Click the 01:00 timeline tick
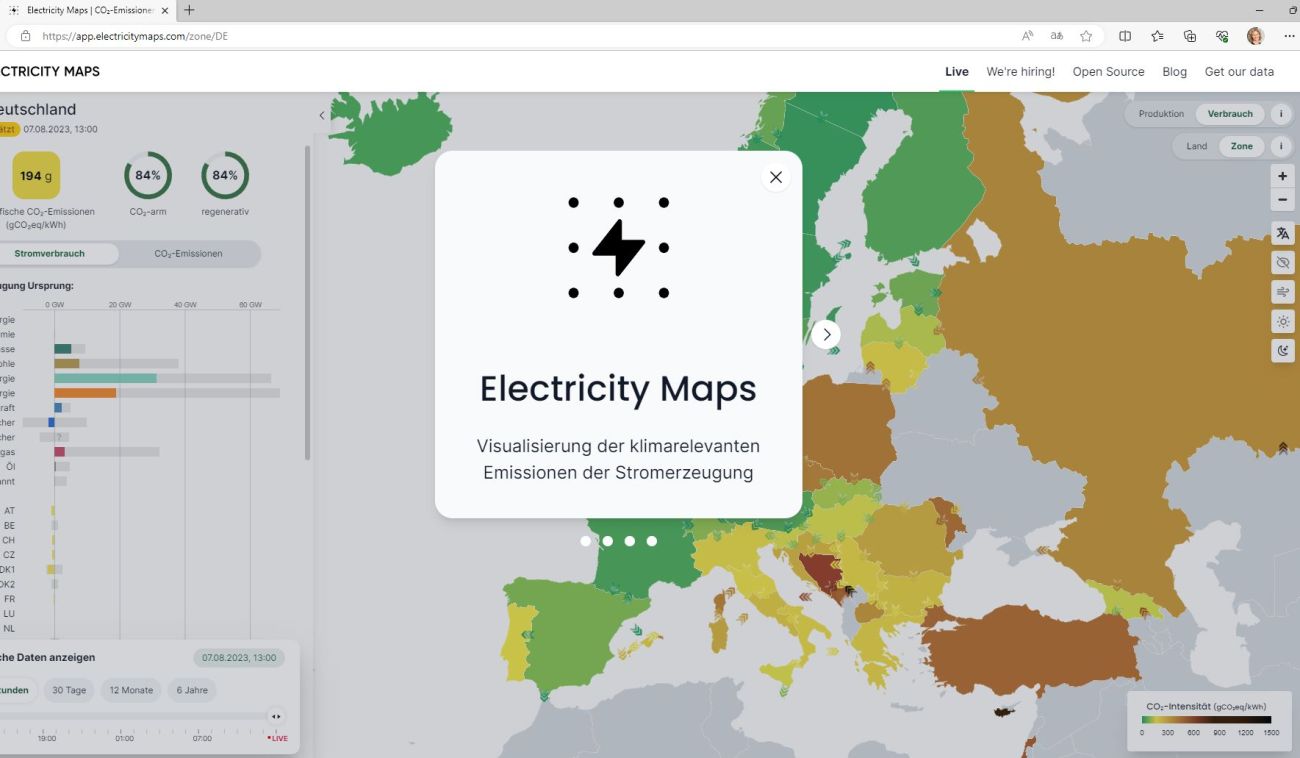 [124, 738]
